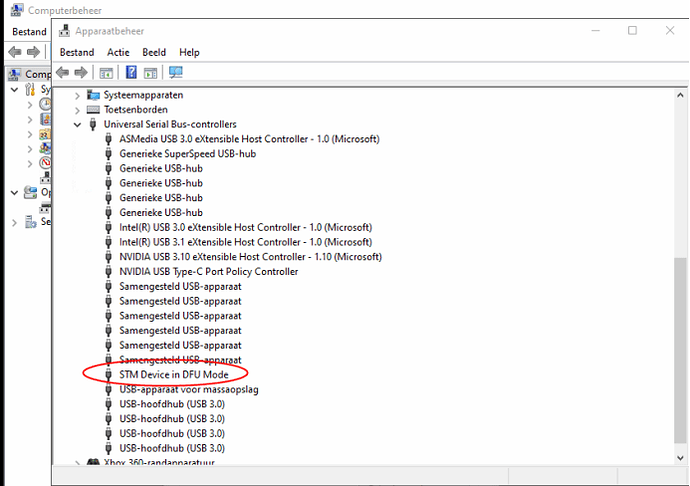Click the scroll-down arrow of the device list
The height and width of the screenshot is (486, 690).
680,458
